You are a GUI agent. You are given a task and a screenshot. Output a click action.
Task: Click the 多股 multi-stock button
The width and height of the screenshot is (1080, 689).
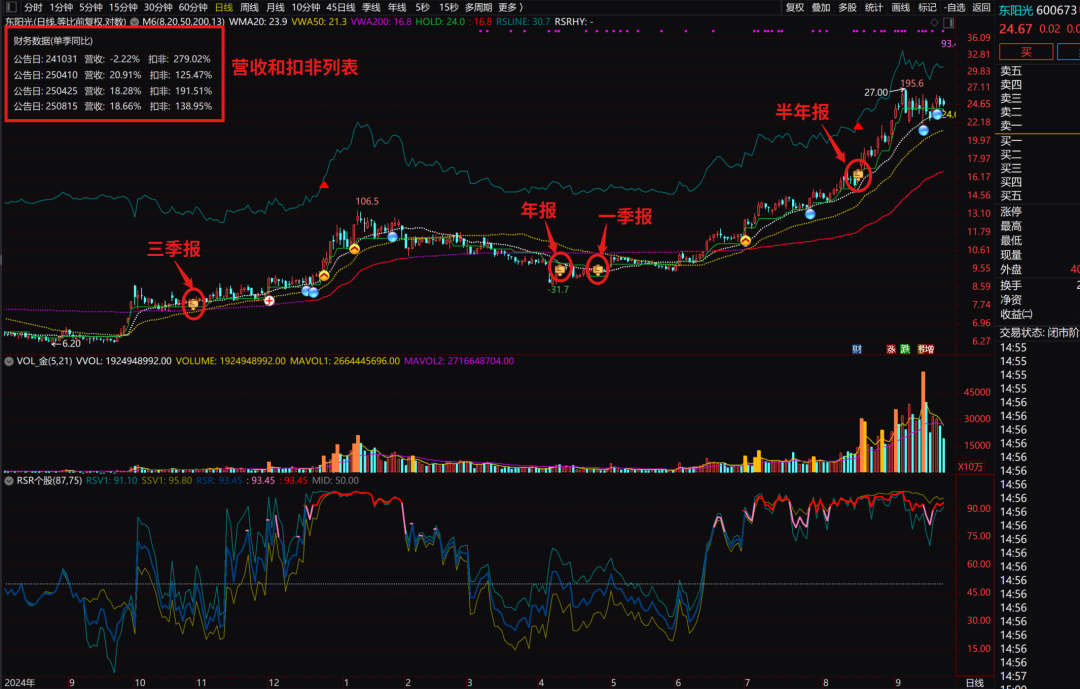click(x=848, y=8)
